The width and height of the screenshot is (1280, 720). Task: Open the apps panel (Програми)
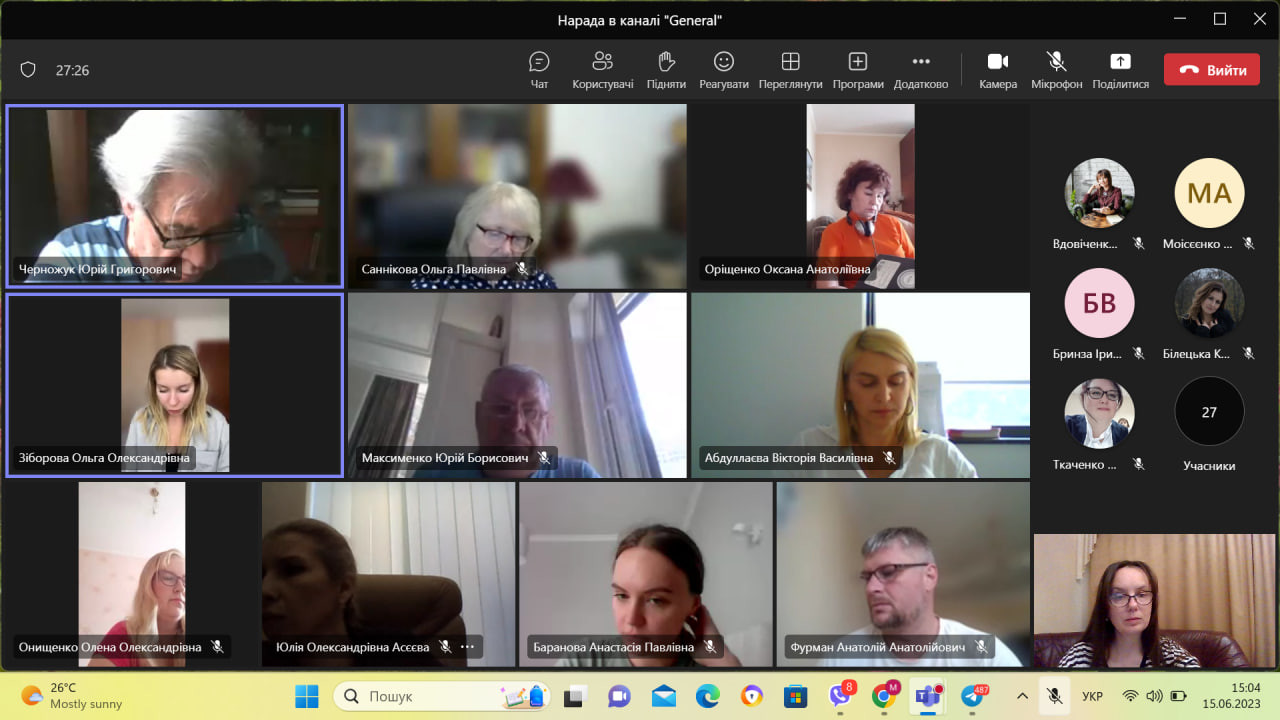coord(858,70)
